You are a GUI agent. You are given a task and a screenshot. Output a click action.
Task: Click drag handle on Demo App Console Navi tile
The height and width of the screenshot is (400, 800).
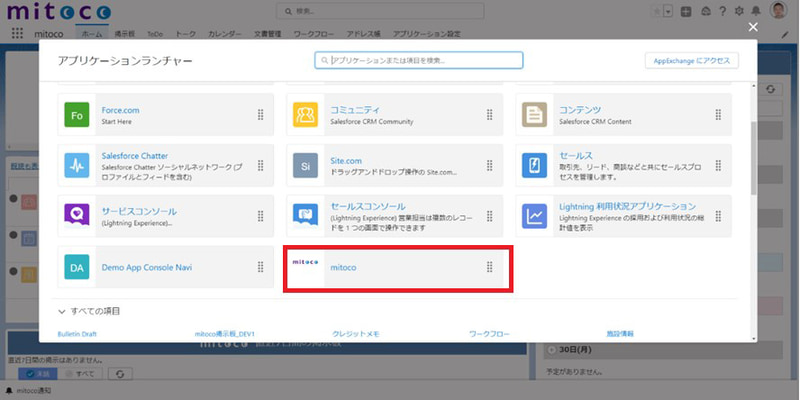click(261, 267)
